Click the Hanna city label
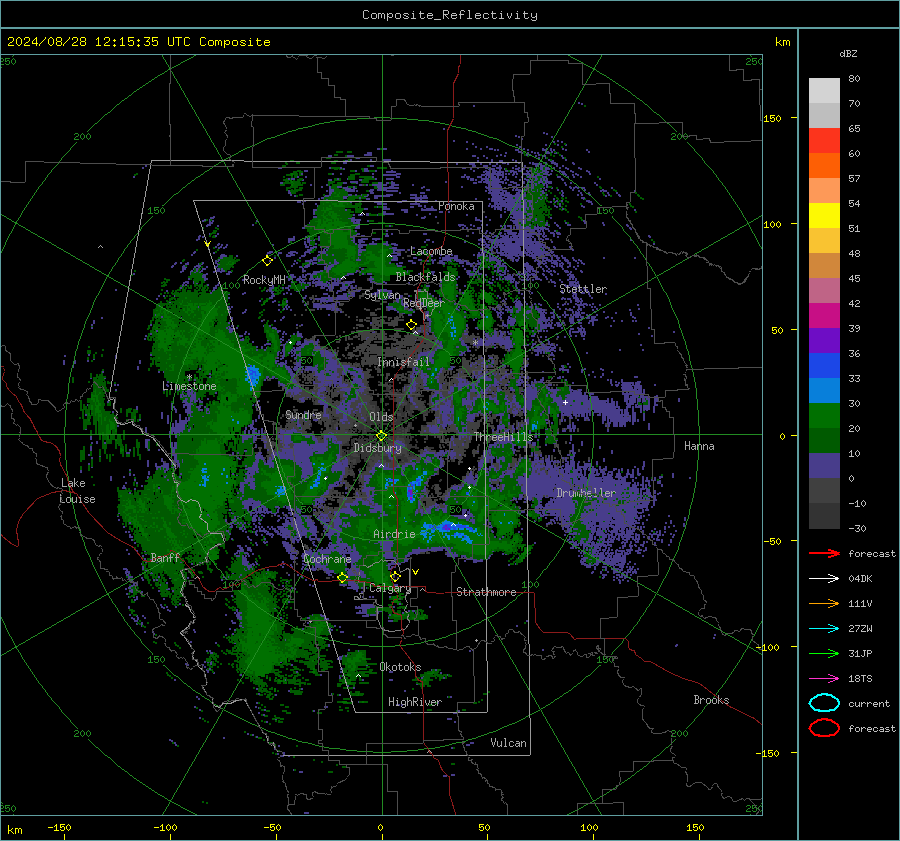The width and height of the screenshot is (900, 841). (699, 446)
